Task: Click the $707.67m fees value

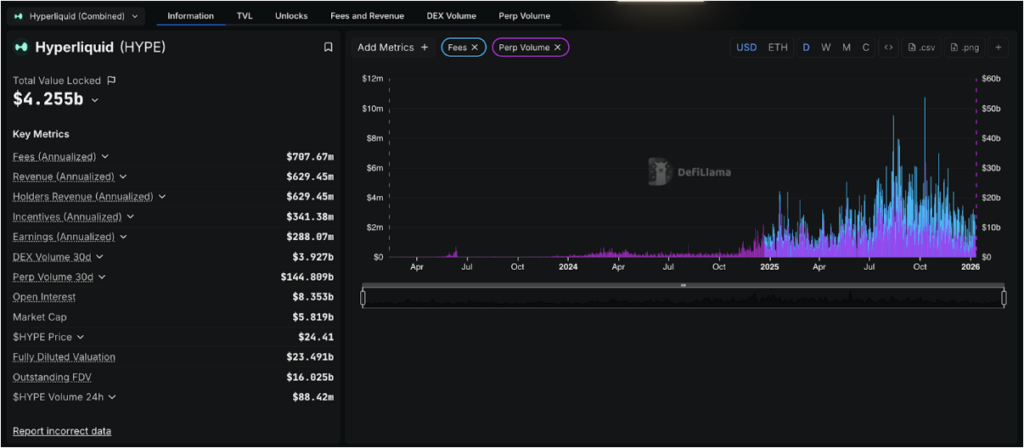Action: (310, 157)
